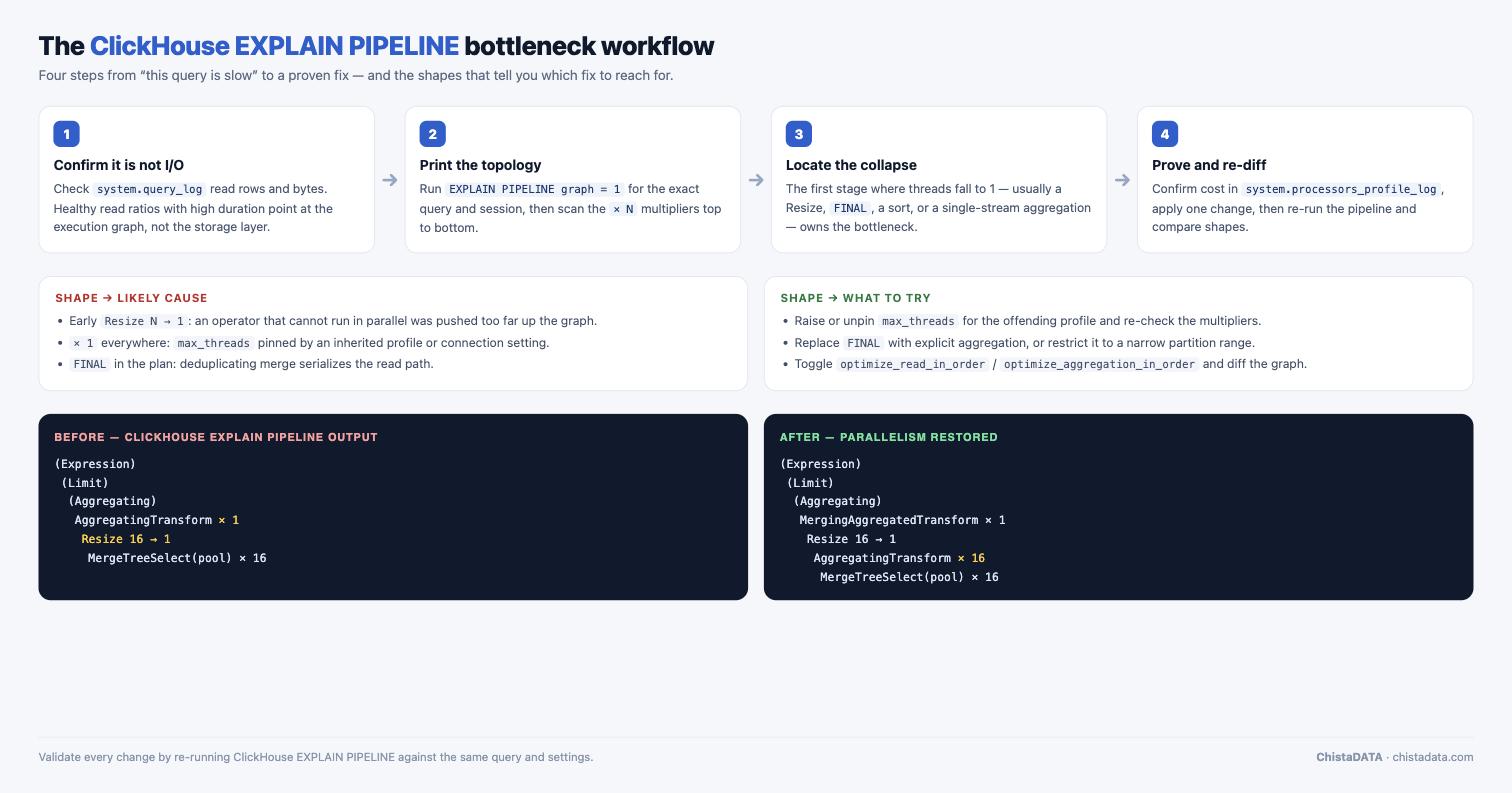The height and width of the screenshot is (793, 1512).
Task: Click the "FINAL" chip in "Replace FINAL" bullet
Action: pos(864,343)
